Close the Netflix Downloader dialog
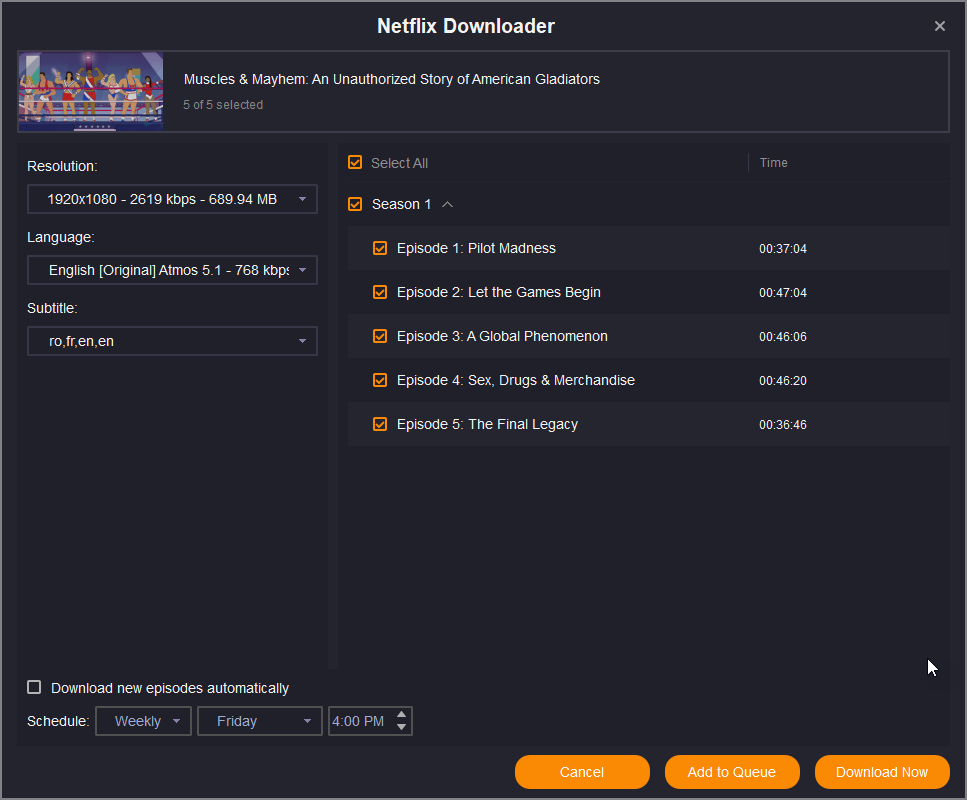The image size is (967, 800). coord(939,26)
